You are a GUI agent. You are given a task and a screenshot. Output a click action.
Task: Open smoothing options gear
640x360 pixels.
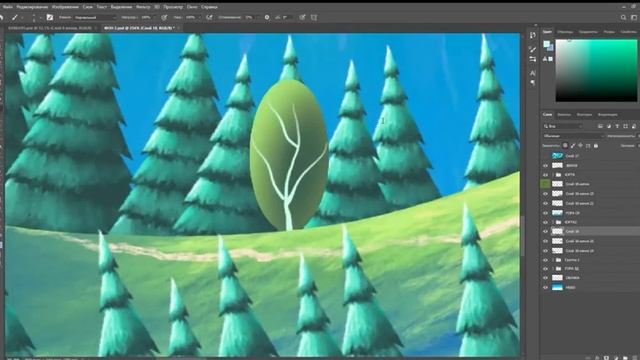267,18
